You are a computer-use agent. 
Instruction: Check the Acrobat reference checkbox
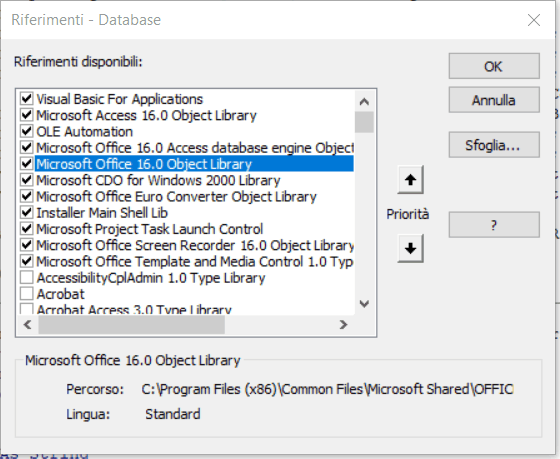click(27, 294)
